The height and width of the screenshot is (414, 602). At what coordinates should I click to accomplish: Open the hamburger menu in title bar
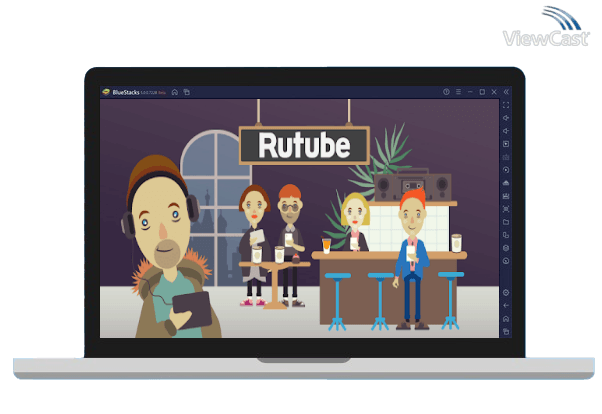pos(458,92)
